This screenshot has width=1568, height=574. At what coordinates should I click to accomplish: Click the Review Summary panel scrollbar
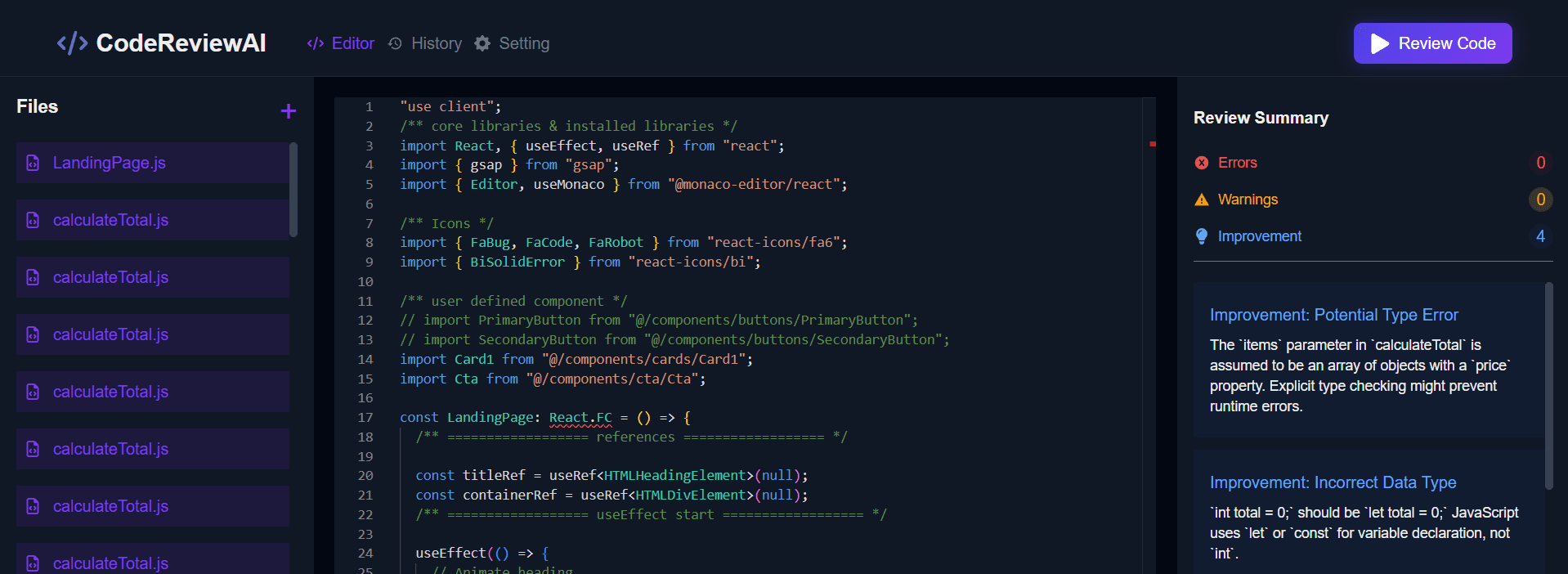click(x=1548, y=384)
